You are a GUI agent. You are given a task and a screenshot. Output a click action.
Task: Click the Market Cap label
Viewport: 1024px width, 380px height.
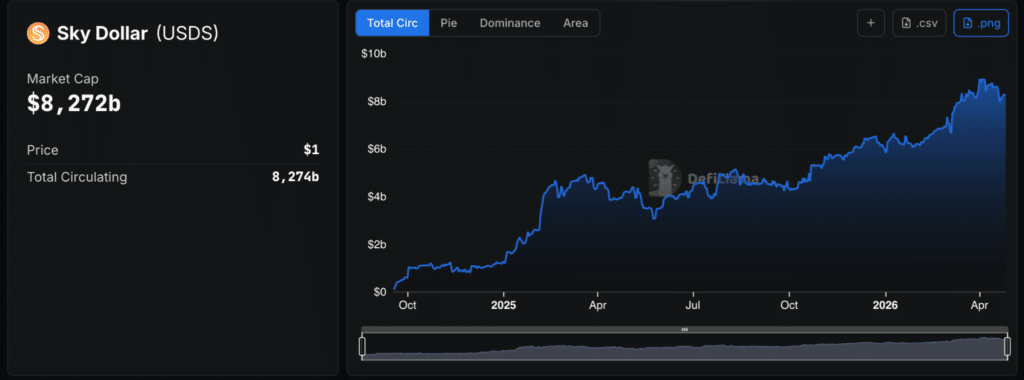[63, 78]
